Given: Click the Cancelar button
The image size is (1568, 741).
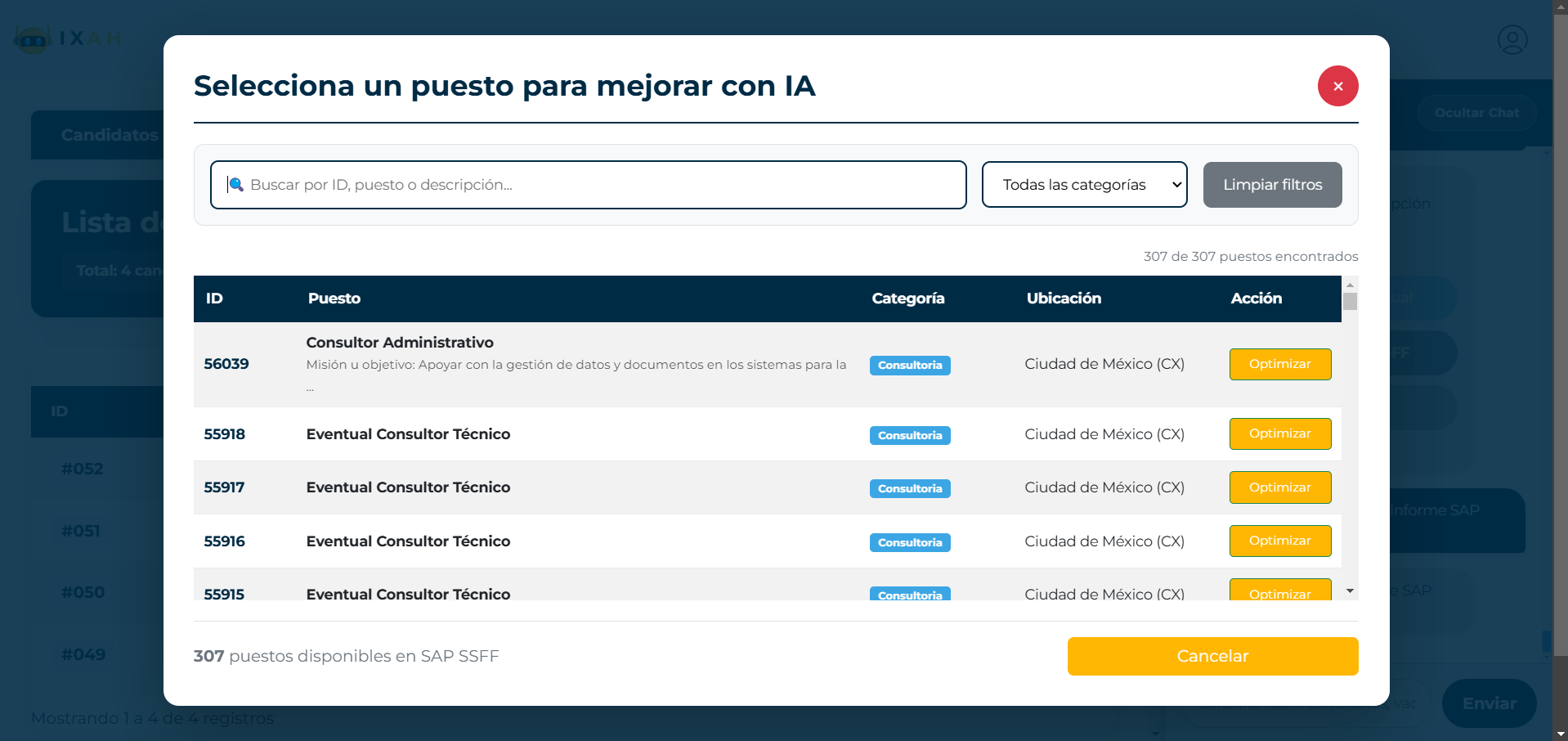Looking at the screenshot, I should coord(1212,656).
